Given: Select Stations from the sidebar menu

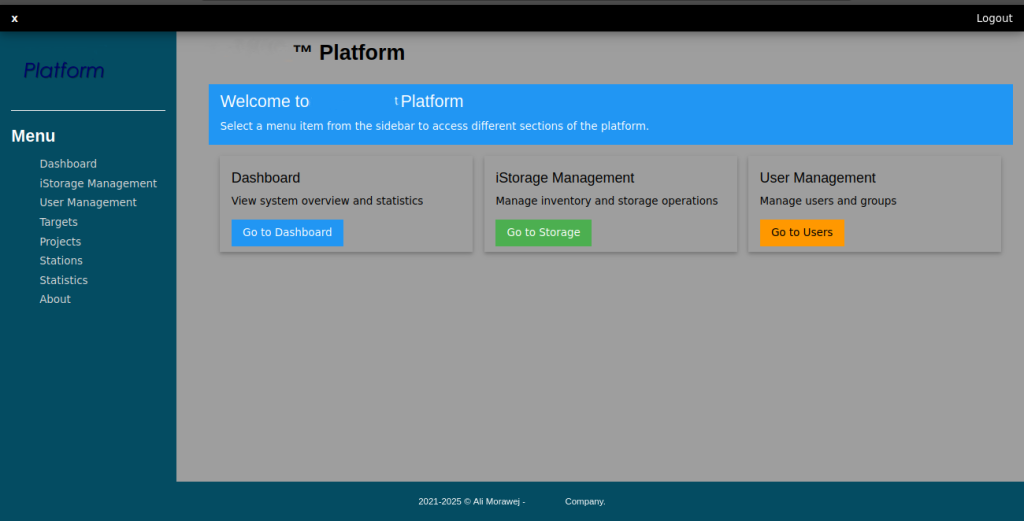Looking at the screenshot, I should click(61, 261).
